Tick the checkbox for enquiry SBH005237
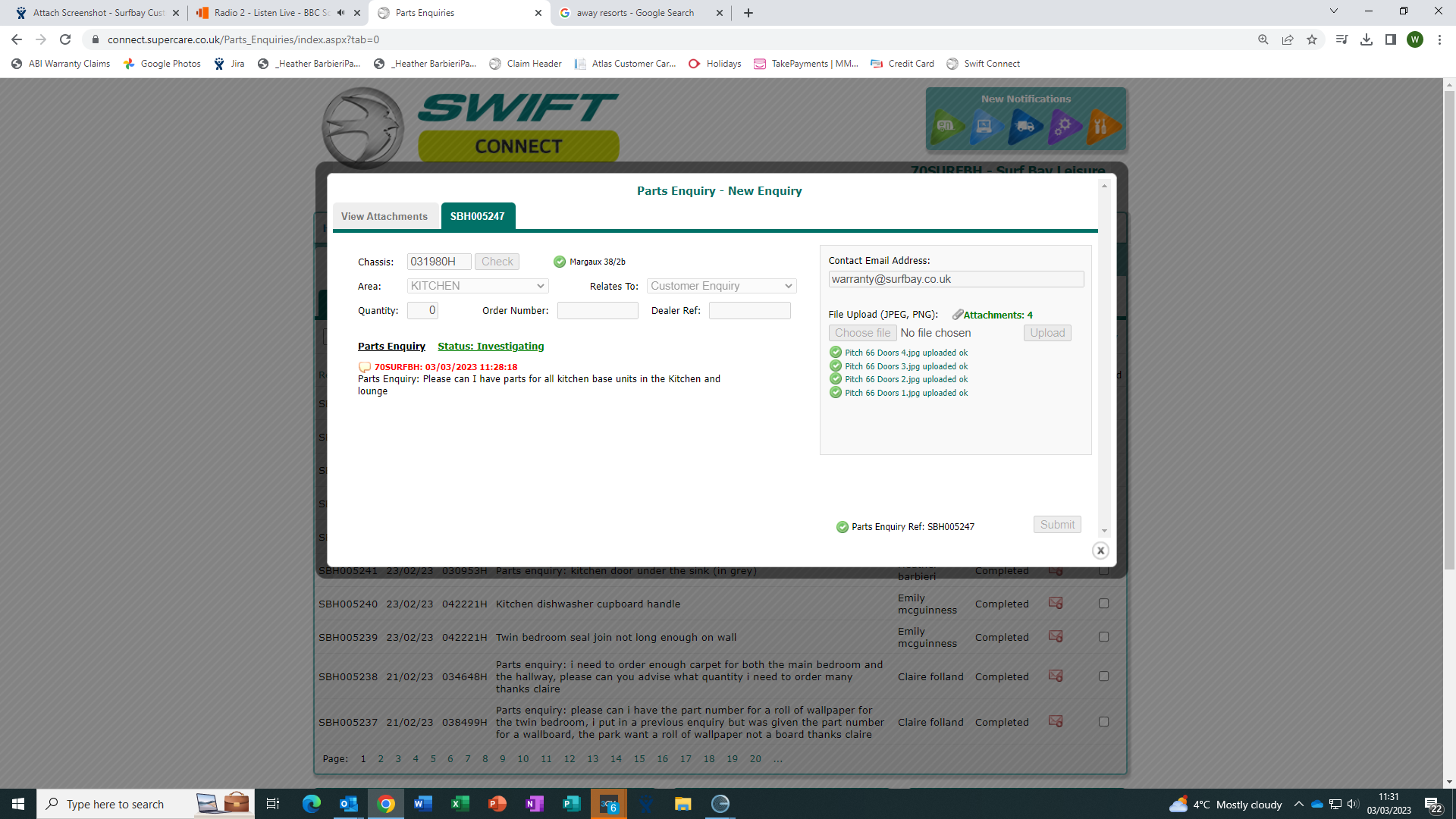Screen dimensions: 1456x819 pos(1103,722)
